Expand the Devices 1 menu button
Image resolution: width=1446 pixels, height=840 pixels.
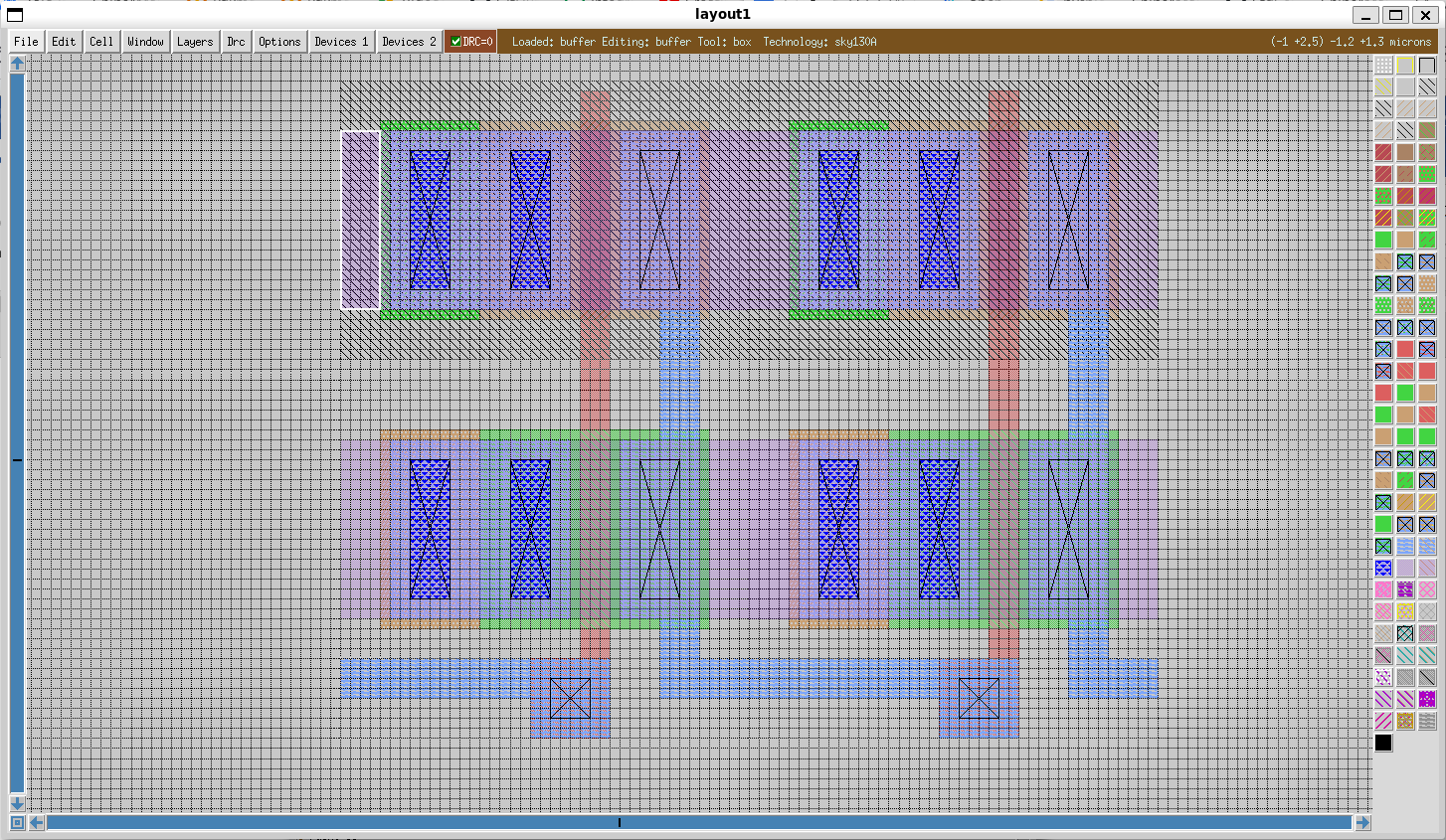click(341, 42)
